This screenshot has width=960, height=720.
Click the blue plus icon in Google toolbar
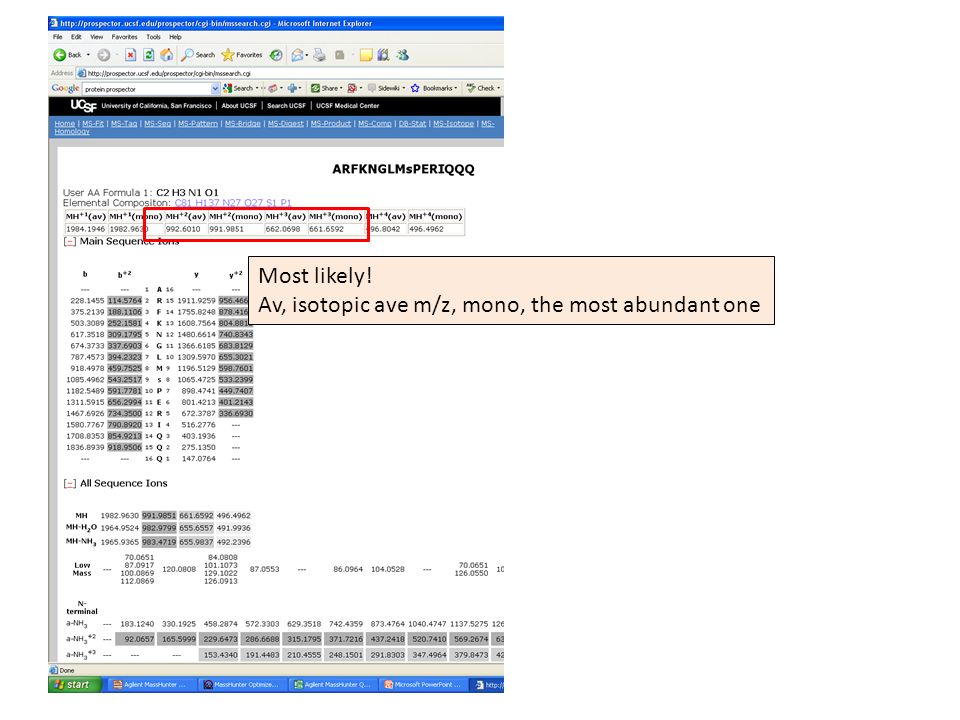pyautogui.click(x=293, y=88)
